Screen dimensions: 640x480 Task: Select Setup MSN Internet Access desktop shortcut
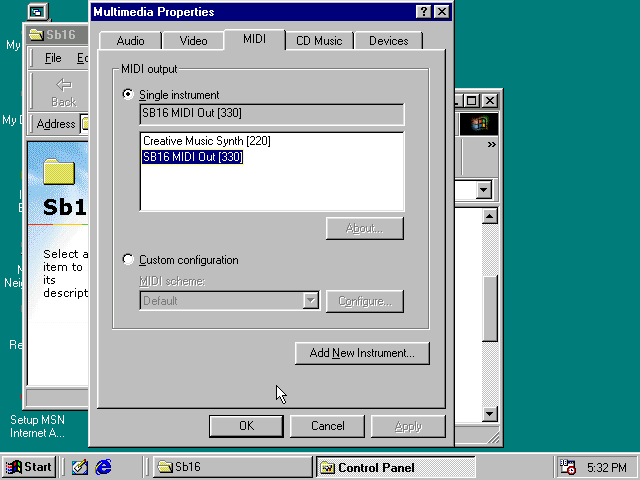37,426
